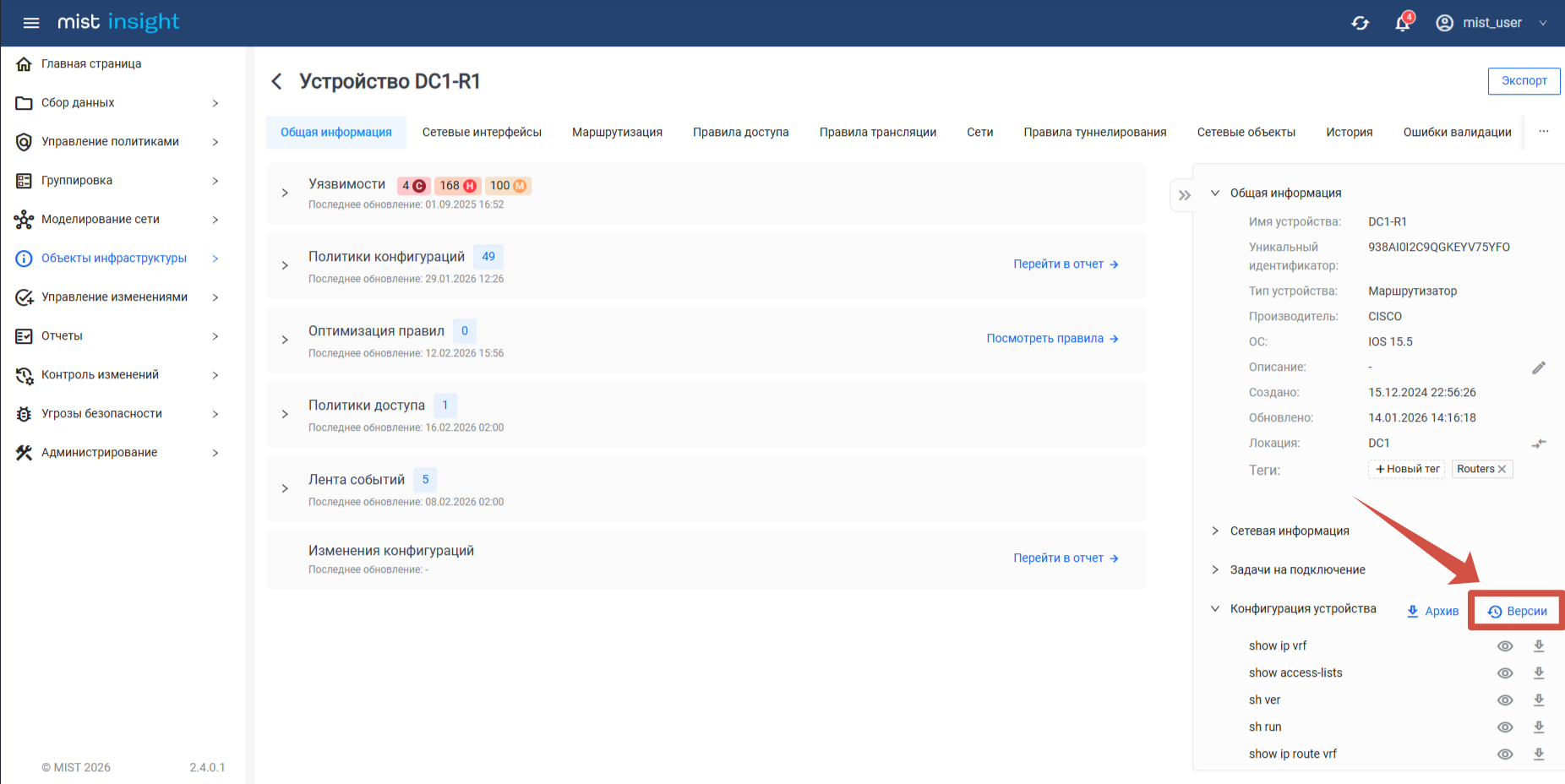Switch to the История tab

coord(1350,133)
